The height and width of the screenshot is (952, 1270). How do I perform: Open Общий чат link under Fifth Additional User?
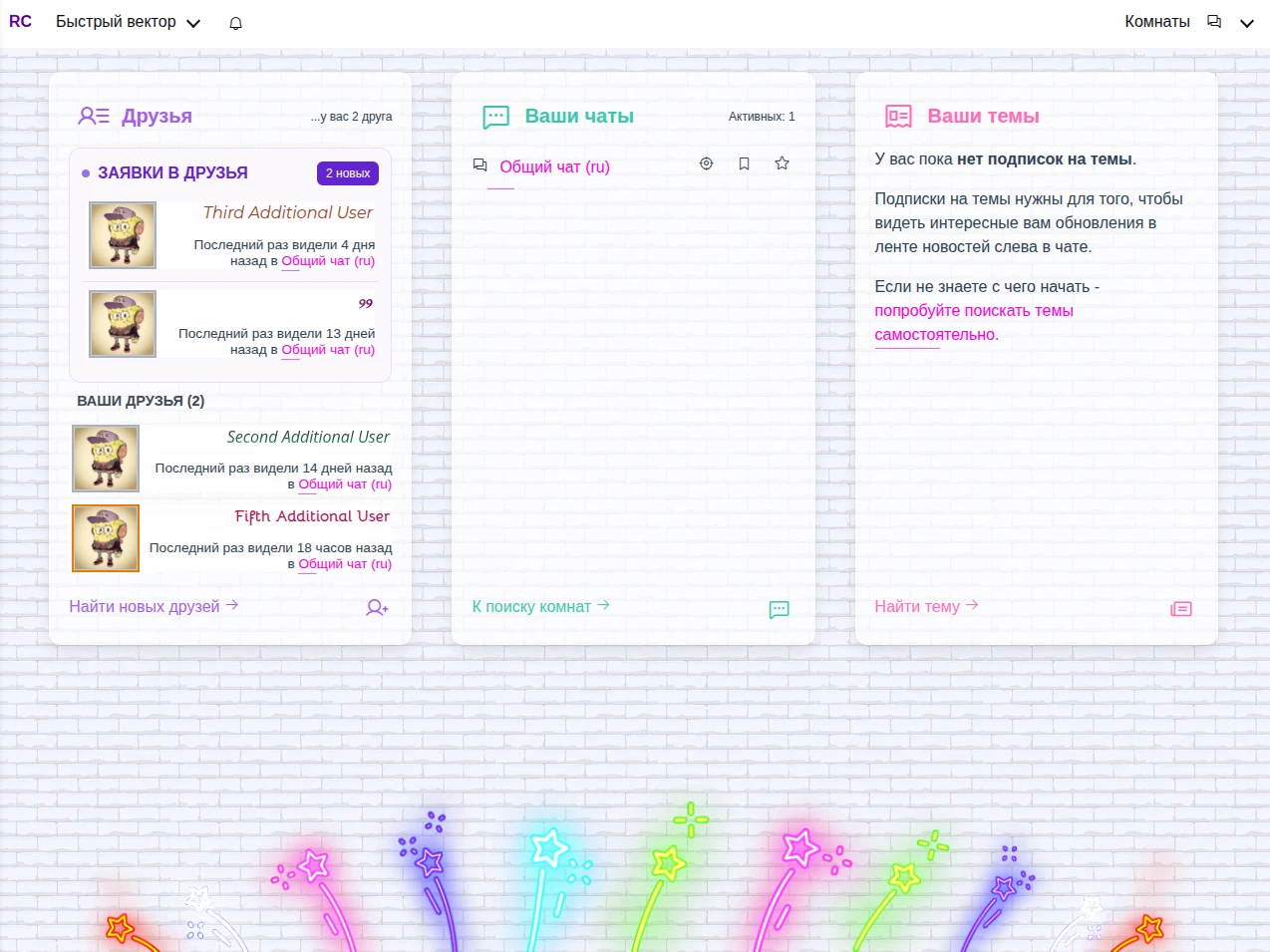coord(345,564)
